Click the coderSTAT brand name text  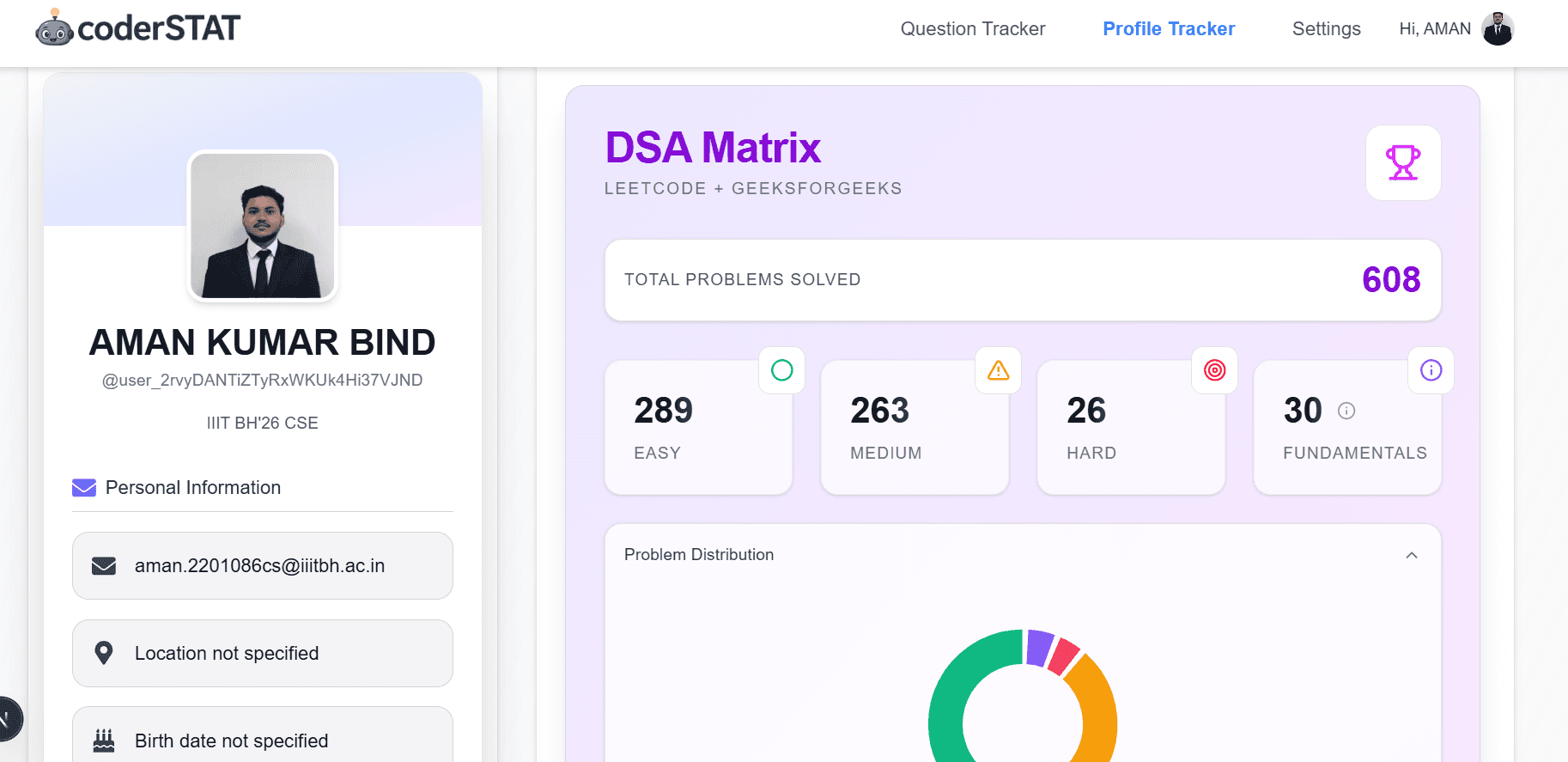pos(159,28)
